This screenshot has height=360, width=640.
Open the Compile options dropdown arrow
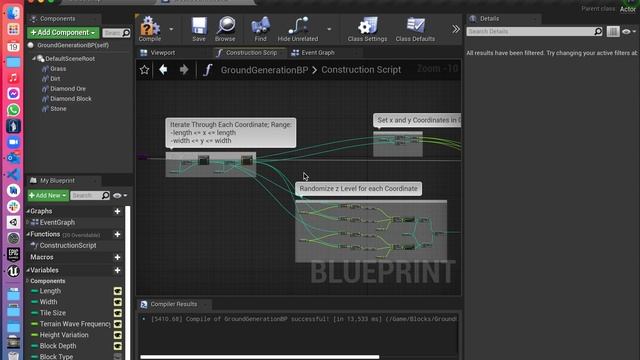tap(171, 29)
